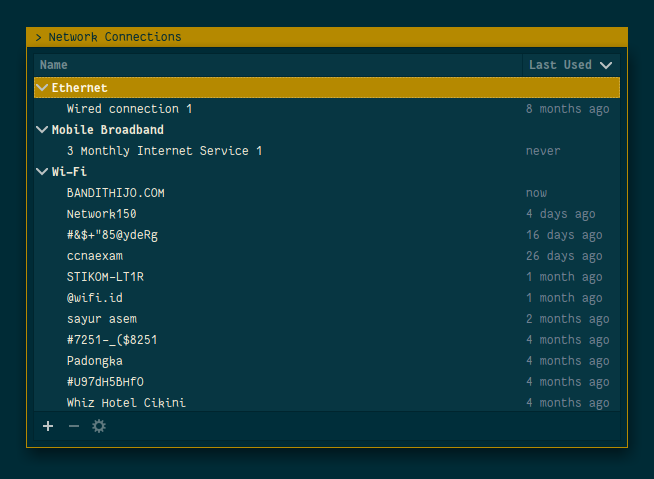Select the BANDITHIJO.COM Wi-Fi network
654x479 pixels.
tap(115, 193)
